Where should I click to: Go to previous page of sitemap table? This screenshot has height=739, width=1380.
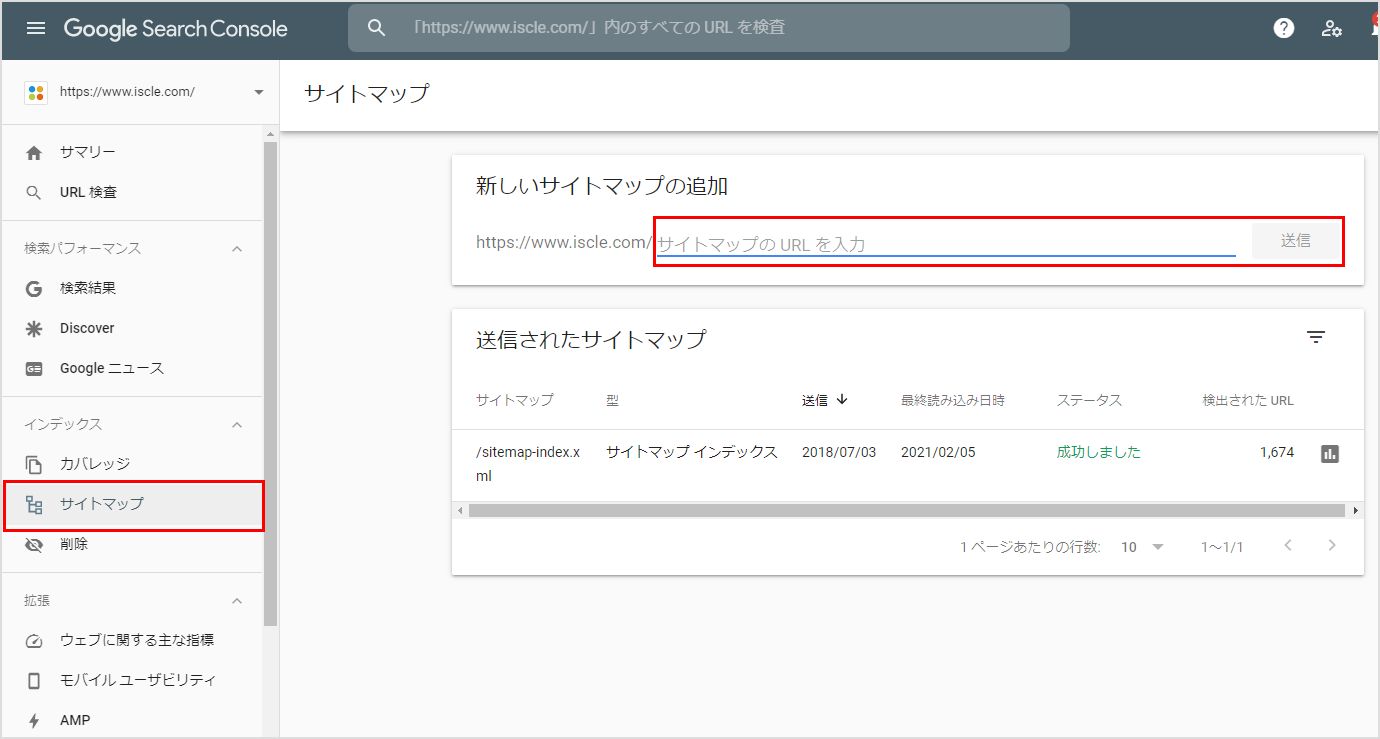[1288, 546]
